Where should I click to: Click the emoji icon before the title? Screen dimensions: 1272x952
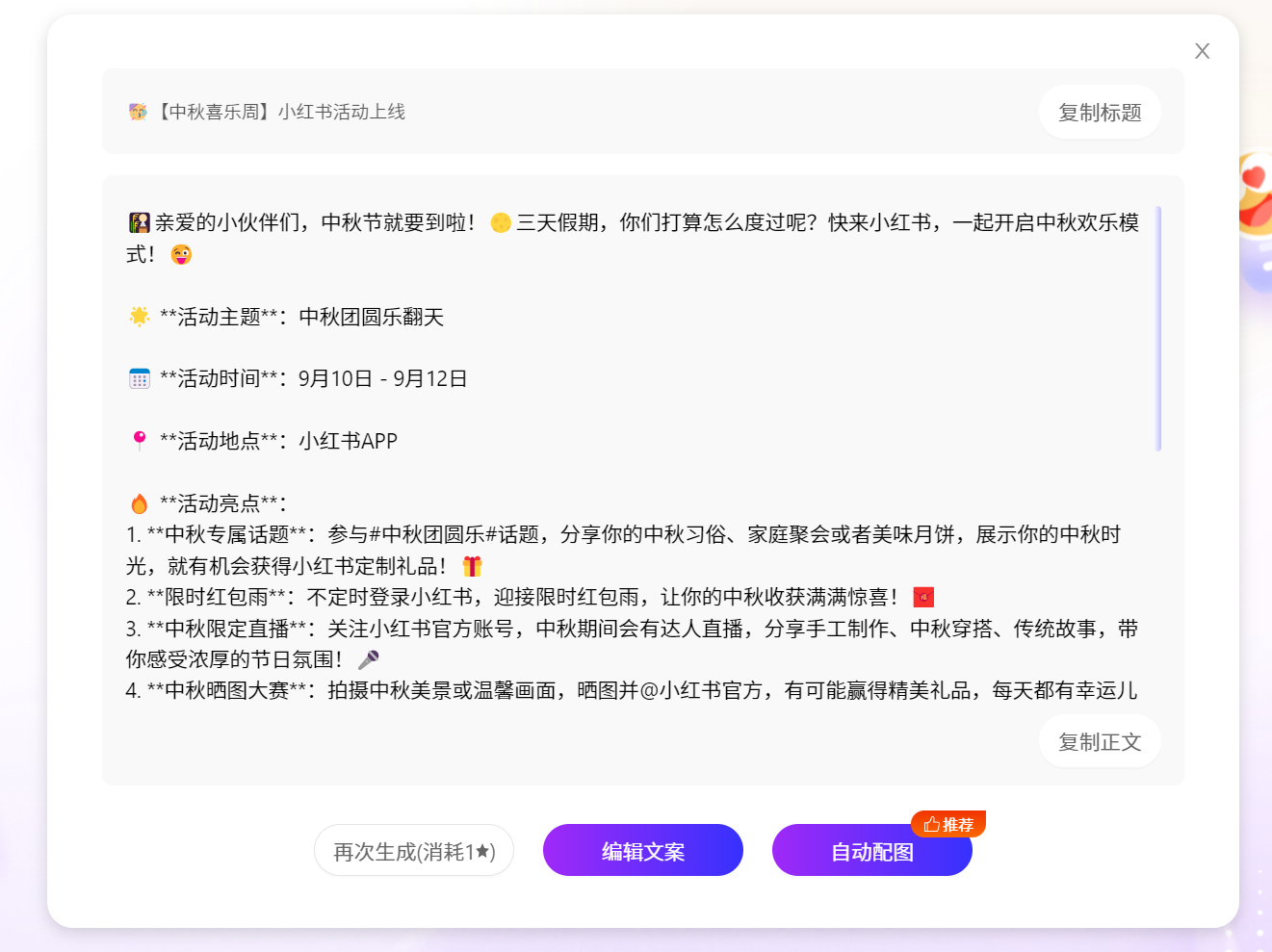click(x=138, y=112)
